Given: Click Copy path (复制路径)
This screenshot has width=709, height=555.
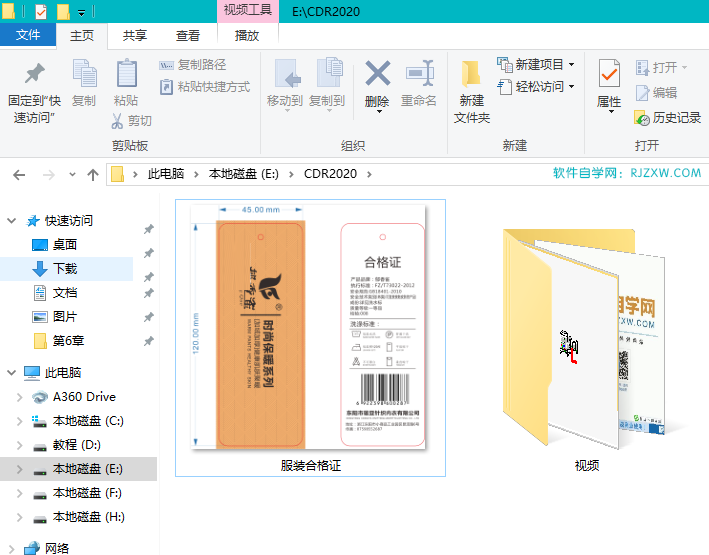Looking at the screenshot, I should point(192,65).
